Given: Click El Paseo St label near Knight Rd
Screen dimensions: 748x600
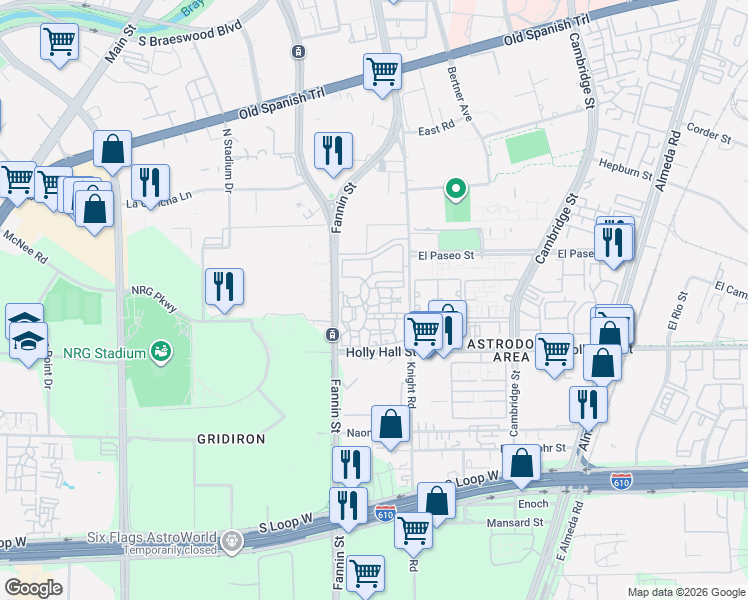Looking at the screenshot, I should pos(446,256).
